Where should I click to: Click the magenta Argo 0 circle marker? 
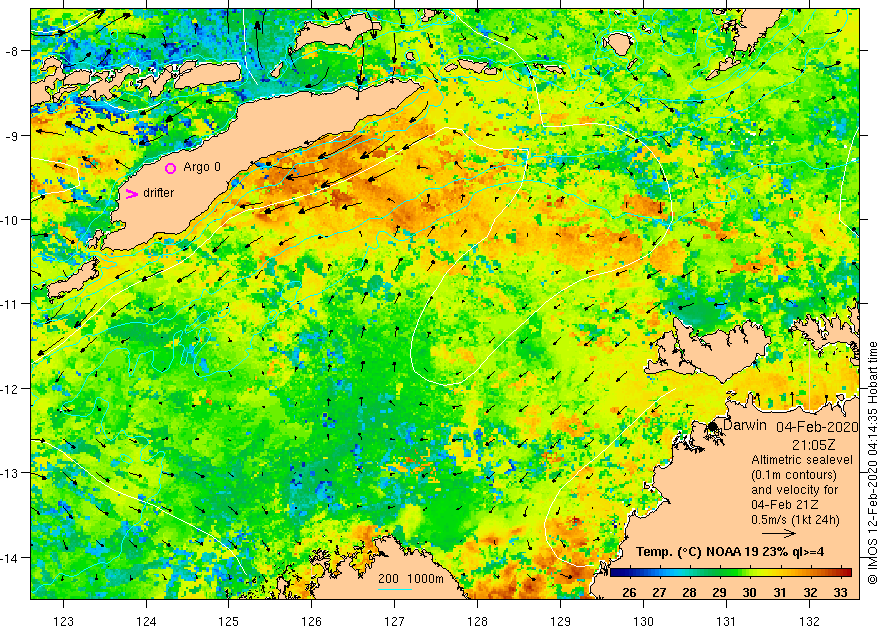click(171, 168)
